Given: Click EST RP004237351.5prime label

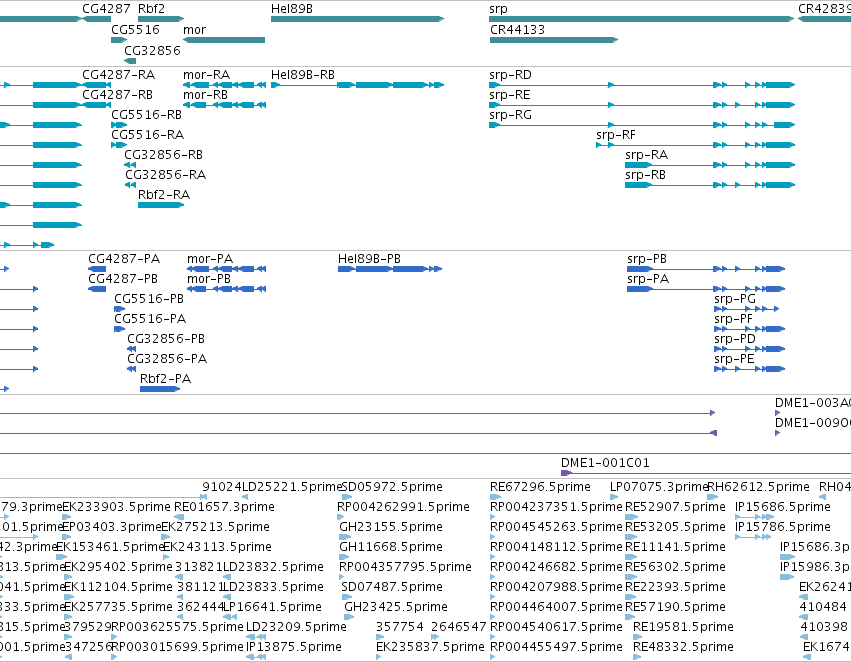Looking at the screenshot, I should click(556, 507).
